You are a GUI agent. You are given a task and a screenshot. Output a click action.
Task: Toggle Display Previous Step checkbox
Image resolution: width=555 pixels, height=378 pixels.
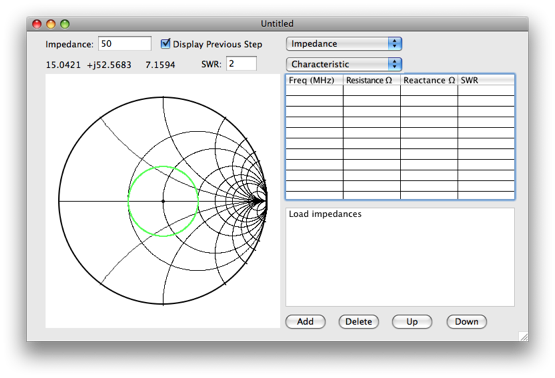pyautogui.click(x=165, y=44)
